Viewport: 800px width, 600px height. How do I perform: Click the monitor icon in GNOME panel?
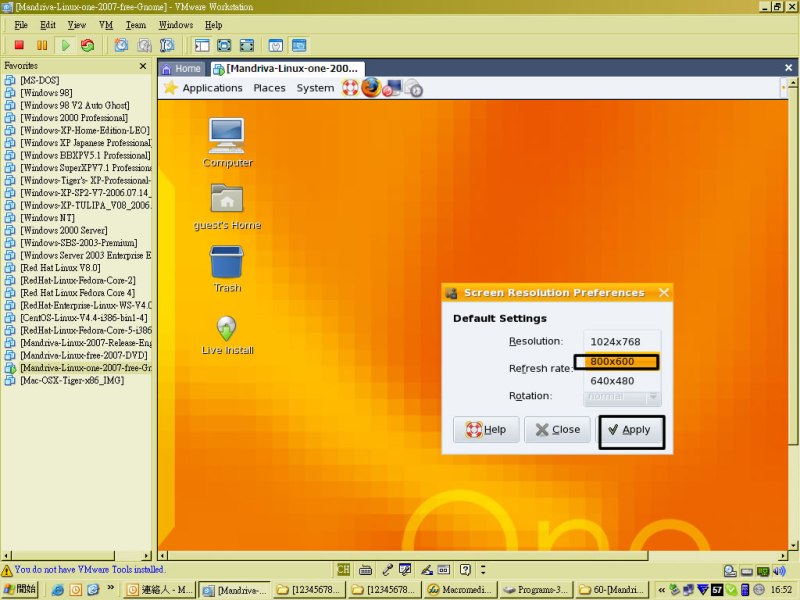392,88
